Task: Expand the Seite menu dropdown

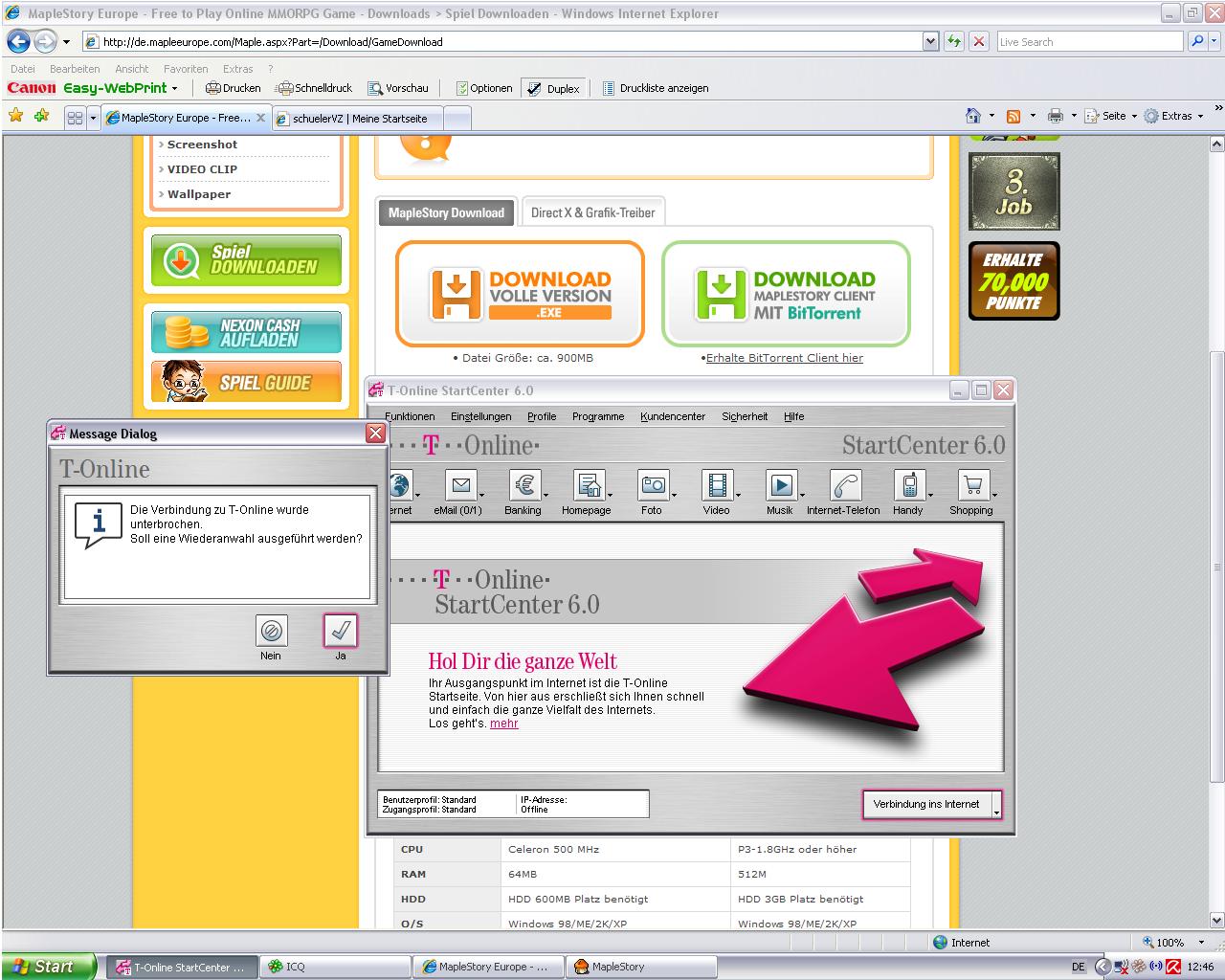Action: (x=1134, y=116)
